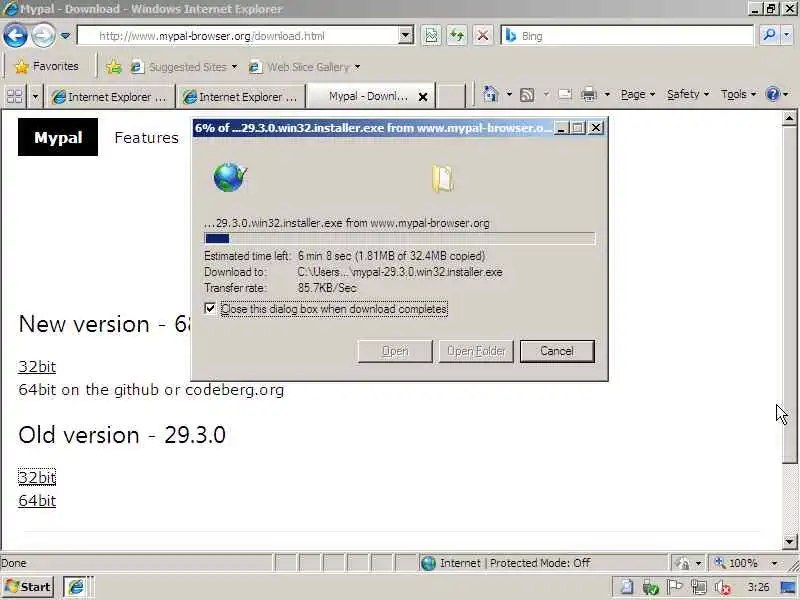Screen dimensions: 800x600
Task: Click the Help question mark icon
Action: (x=773, y=94)
